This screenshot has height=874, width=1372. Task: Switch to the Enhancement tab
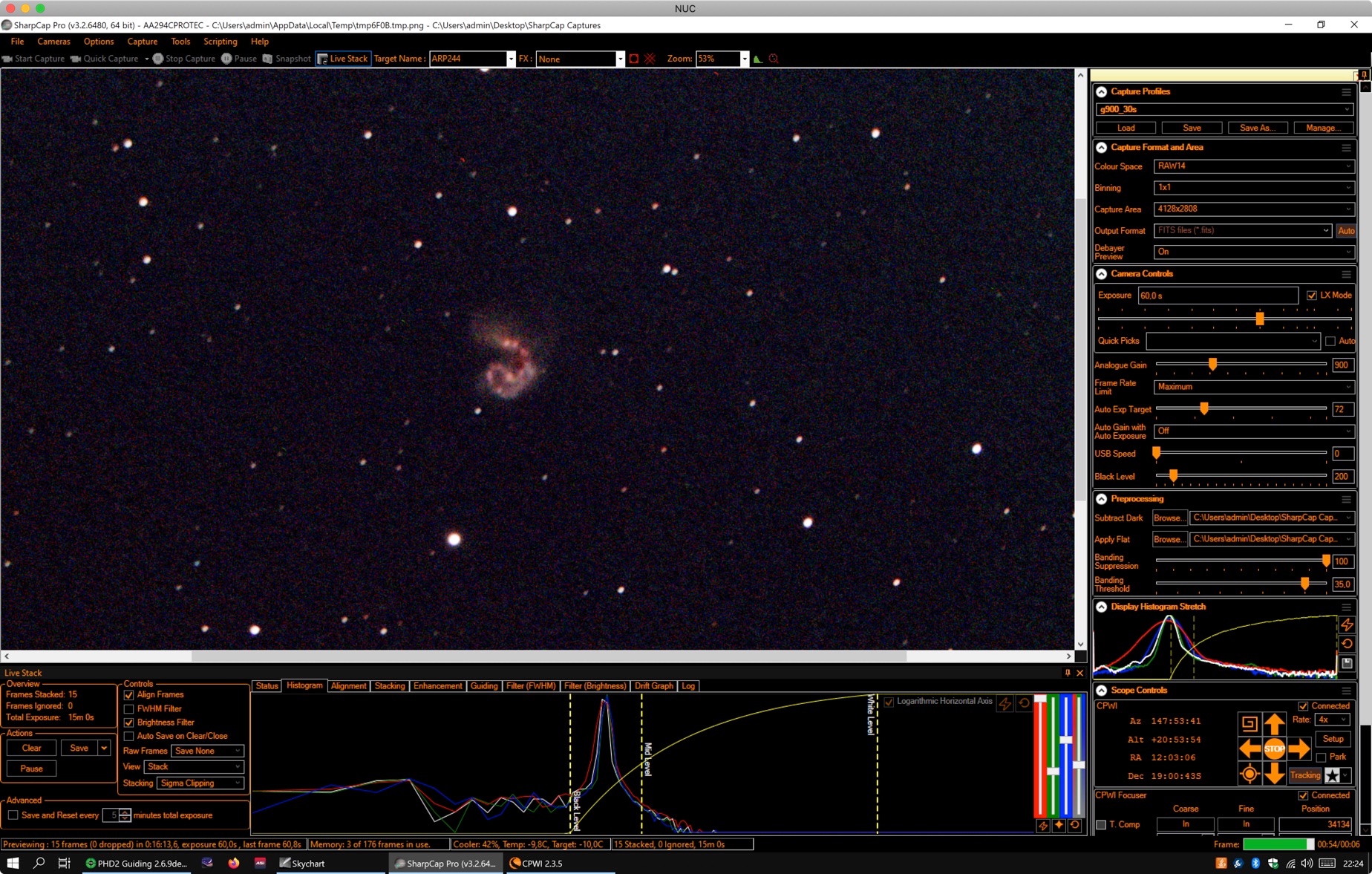tap(437, 686)
